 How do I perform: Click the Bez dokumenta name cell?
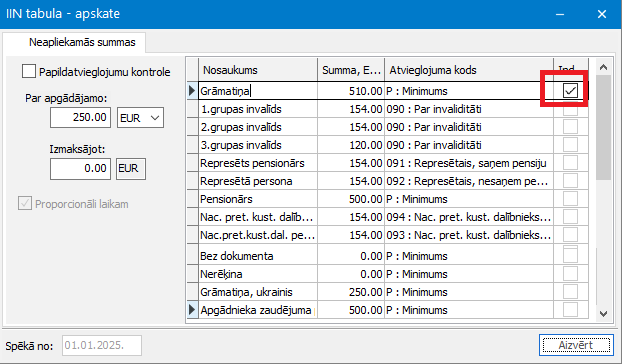[x=258, y=256]
